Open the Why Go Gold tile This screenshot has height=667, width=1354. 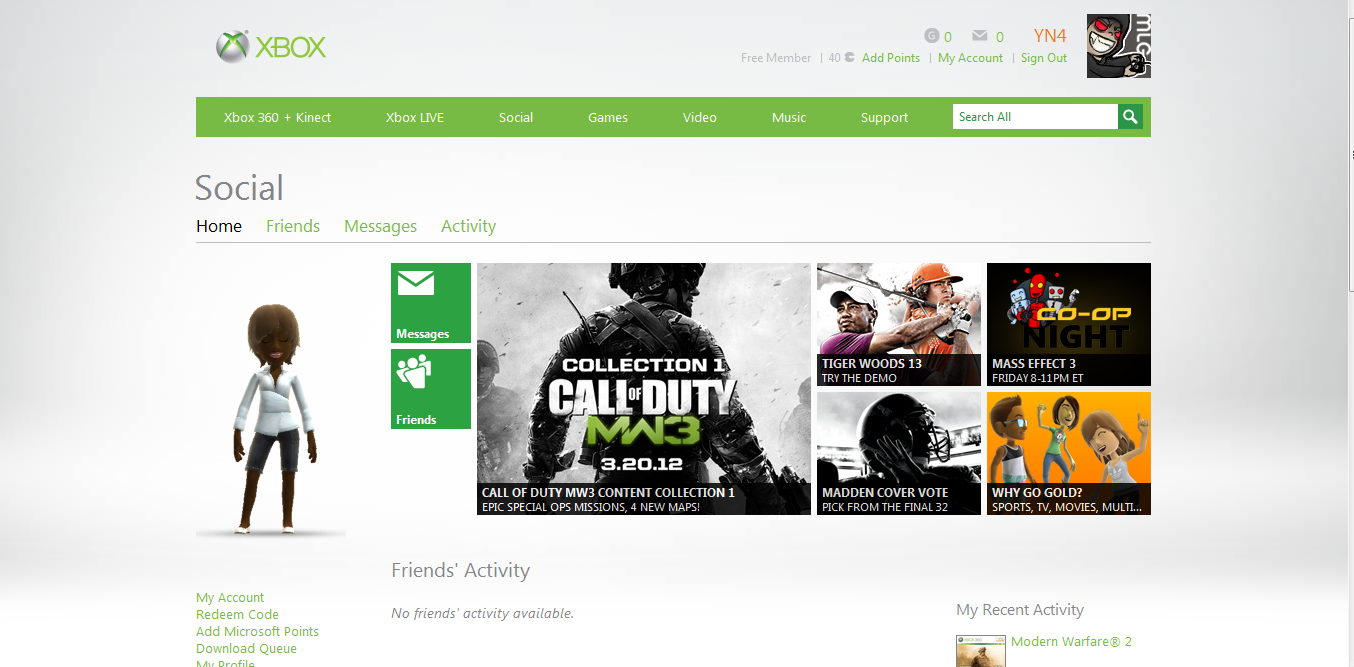click(x=1069, y=453)
